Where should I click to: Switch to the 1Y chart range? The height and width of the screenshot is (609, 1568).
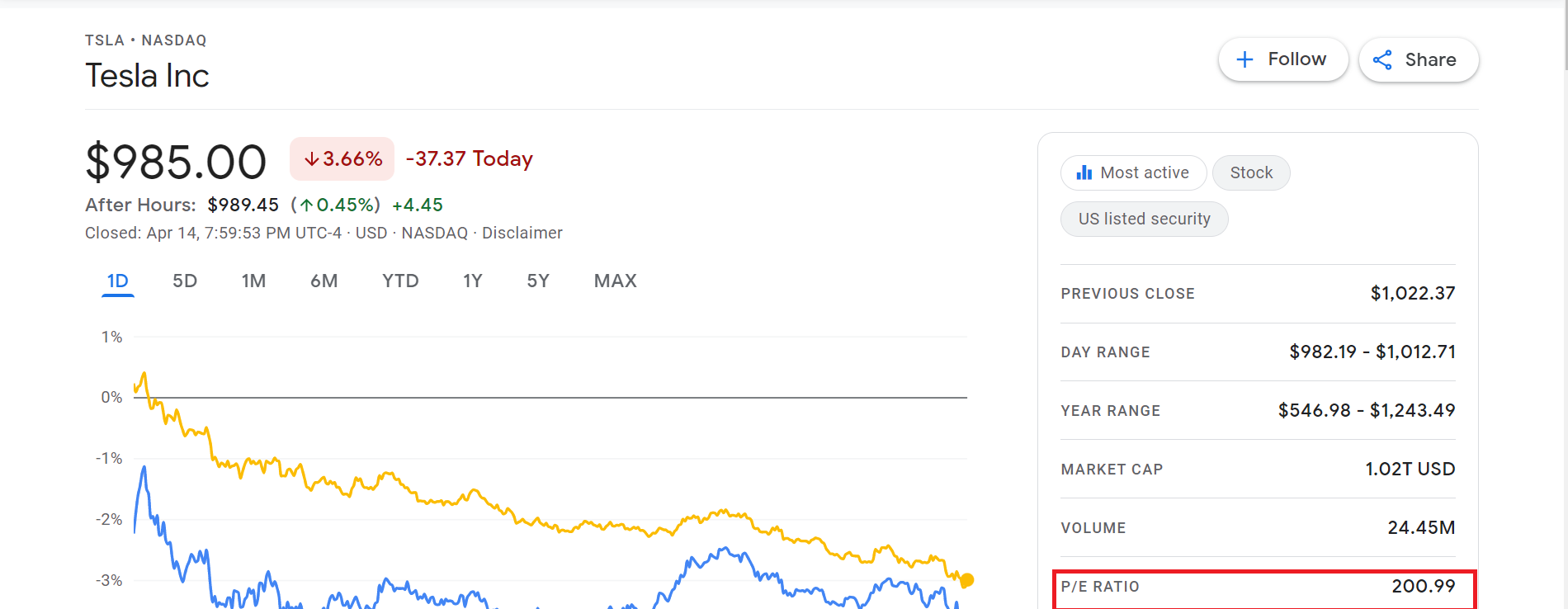pos(472,281)
